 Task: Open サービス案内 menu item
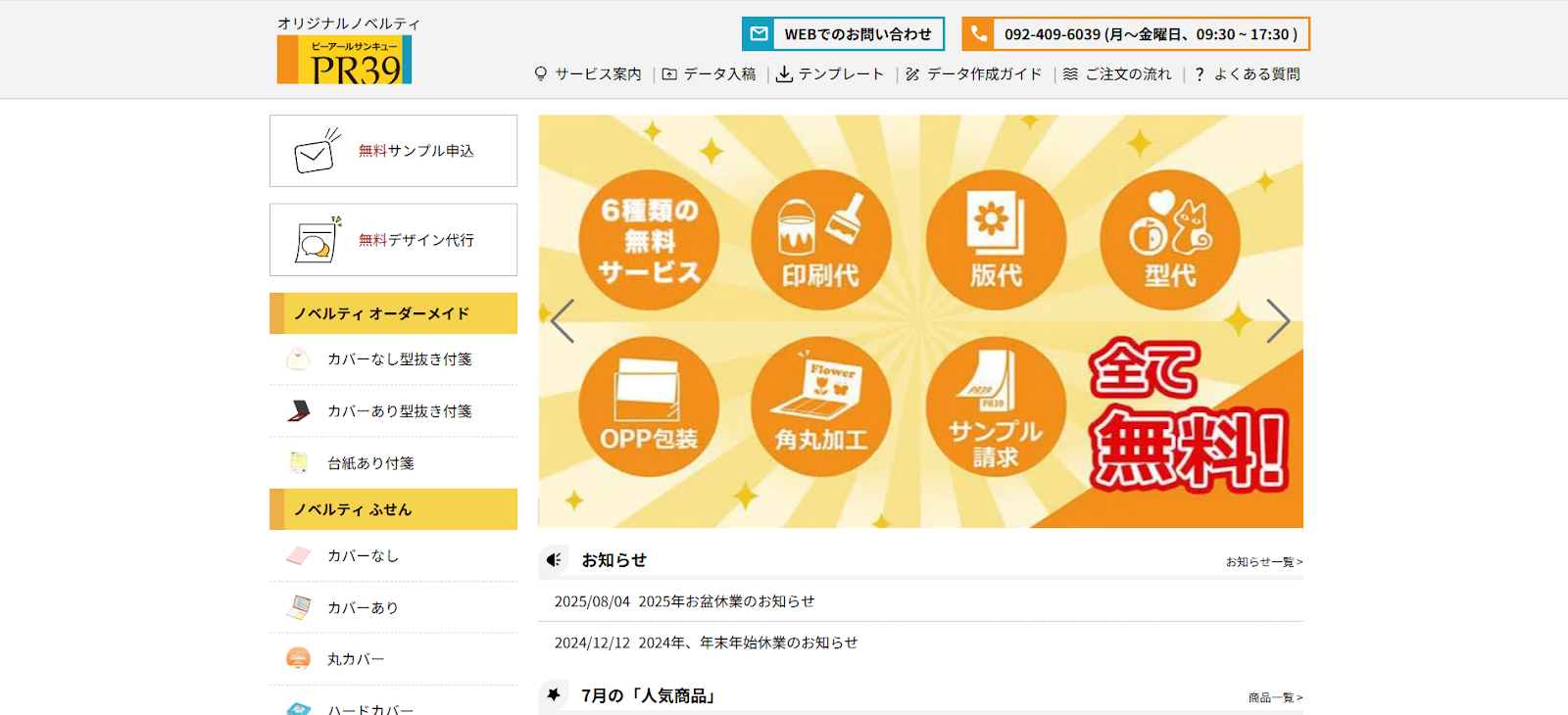(588, 74)
